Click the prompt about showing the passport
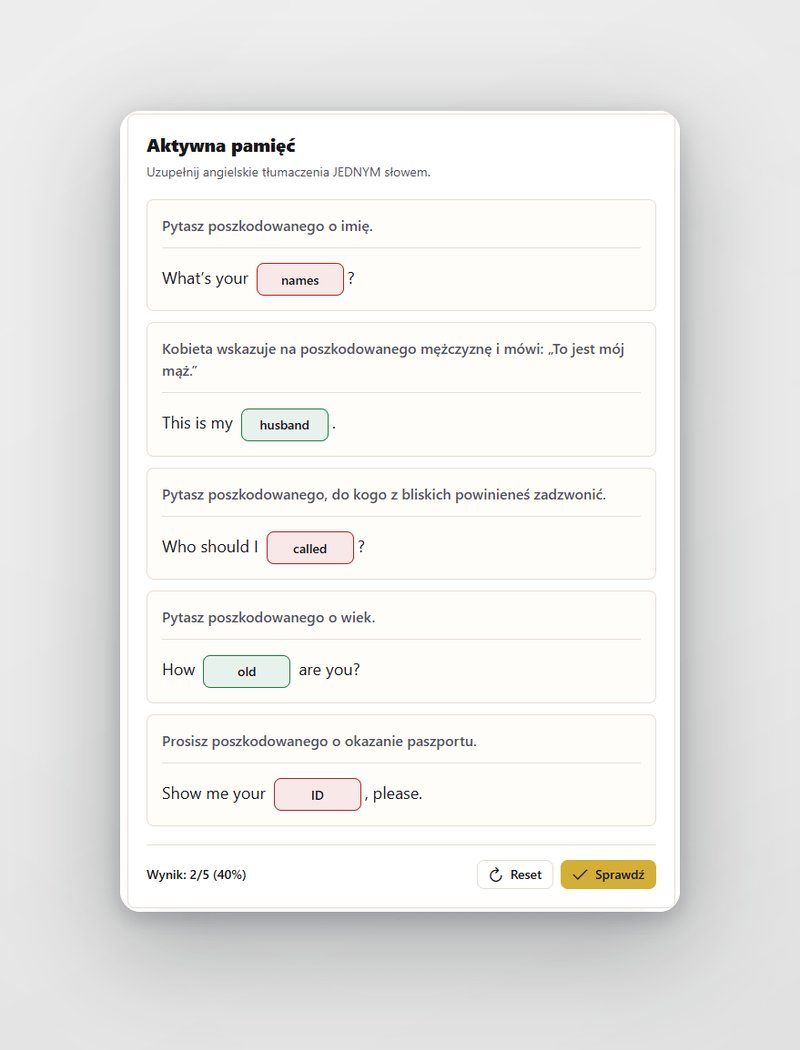The image size is (800, 1050). coord(319,741)
